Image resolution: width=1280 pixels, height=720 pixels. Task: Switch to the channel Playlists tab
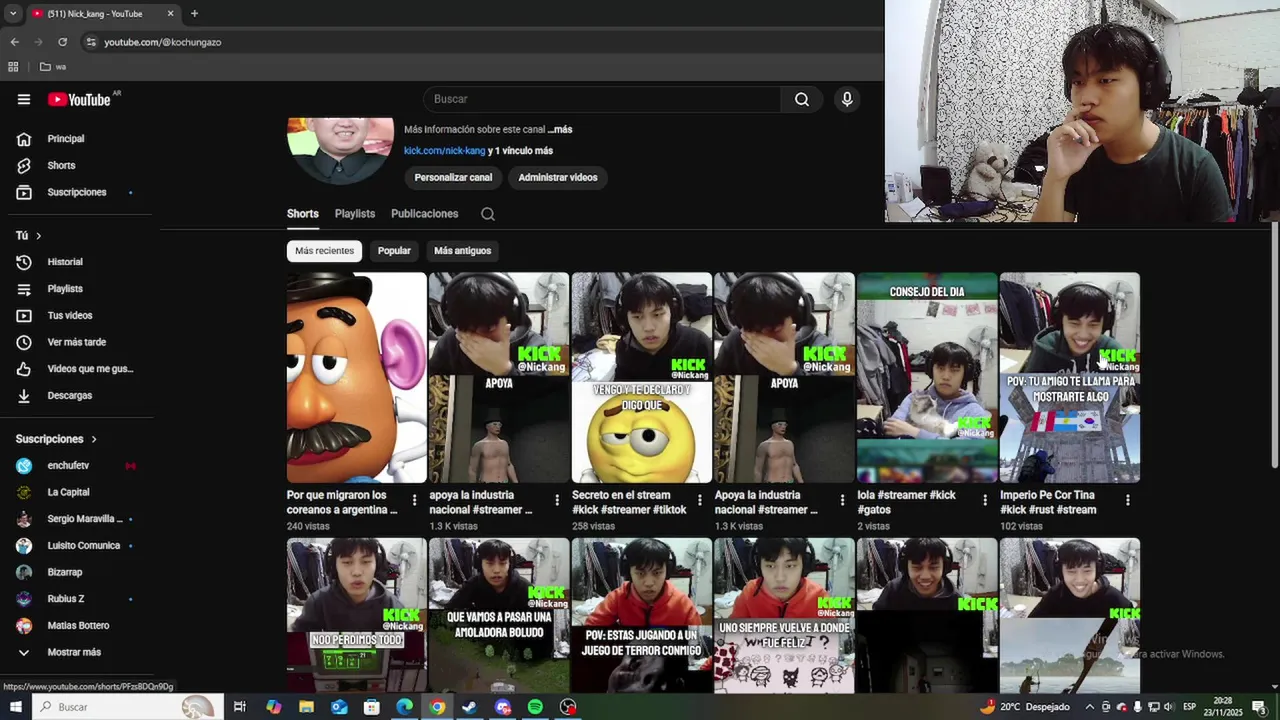coord(355,214)
